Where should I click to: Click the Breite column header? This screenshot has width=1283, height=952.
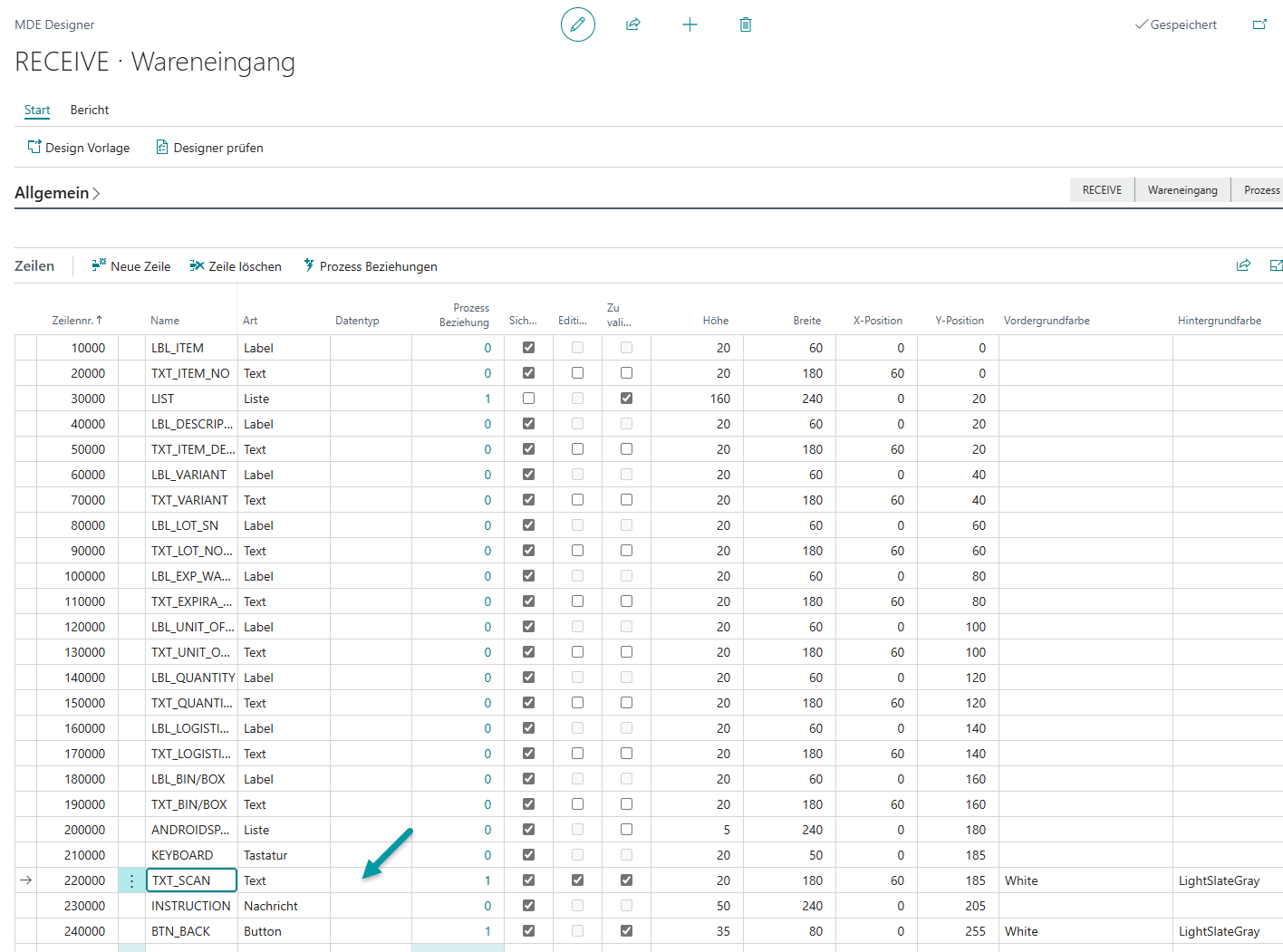806,321
